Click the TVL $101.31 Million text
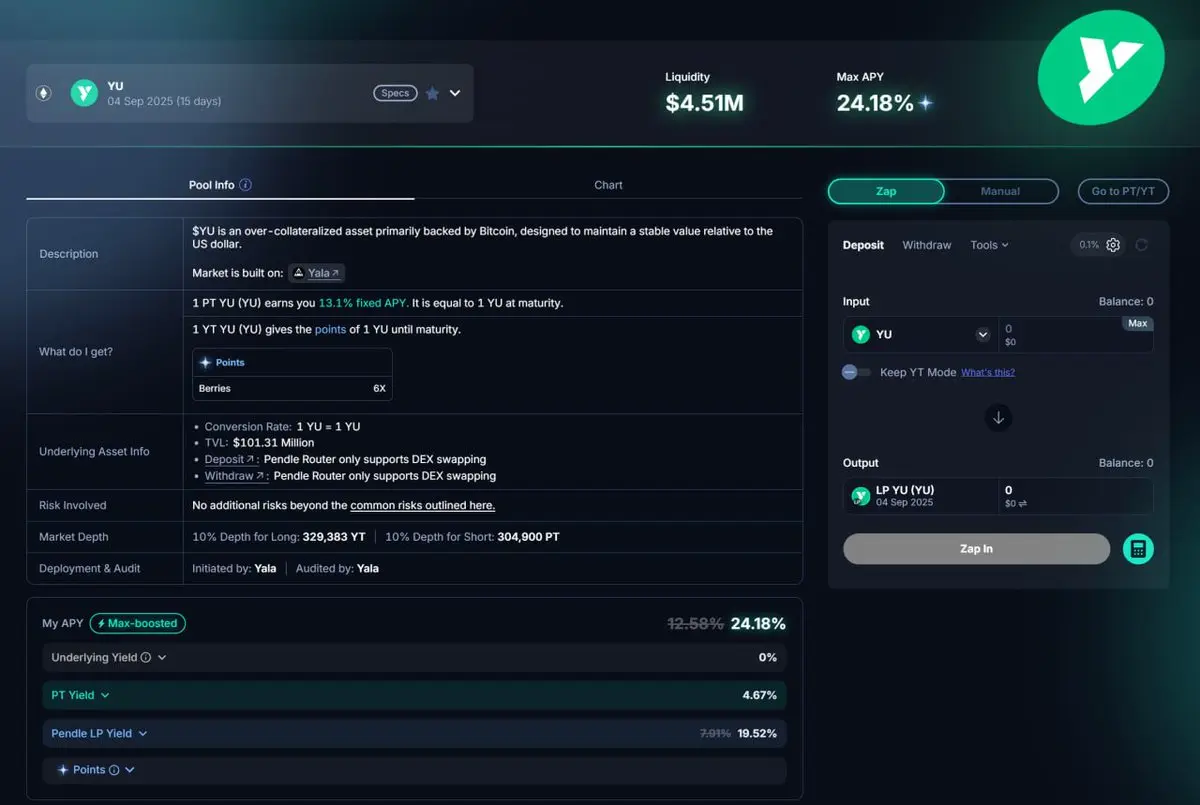This screenshot has height=805, width=1200. 260,442
